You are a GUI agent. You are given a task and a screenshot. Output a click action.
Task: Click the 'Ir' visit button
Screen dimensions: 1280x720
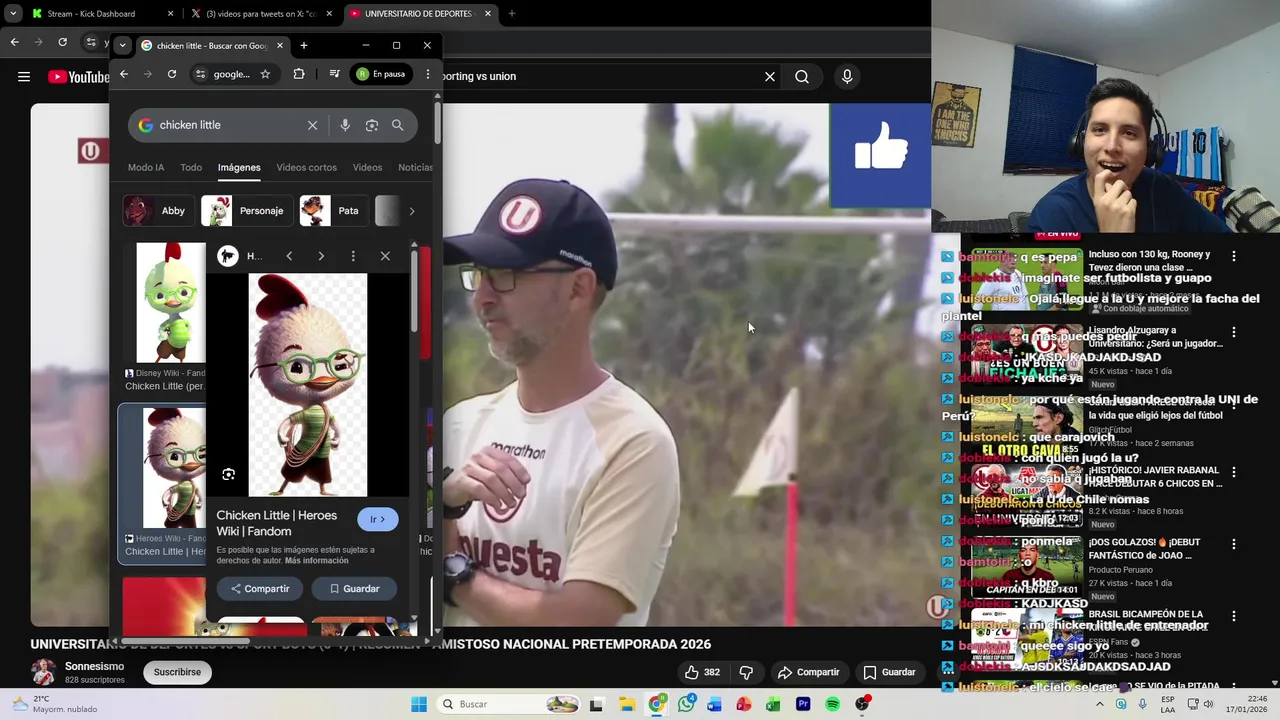pyautogui.click(x=378, y=519)
